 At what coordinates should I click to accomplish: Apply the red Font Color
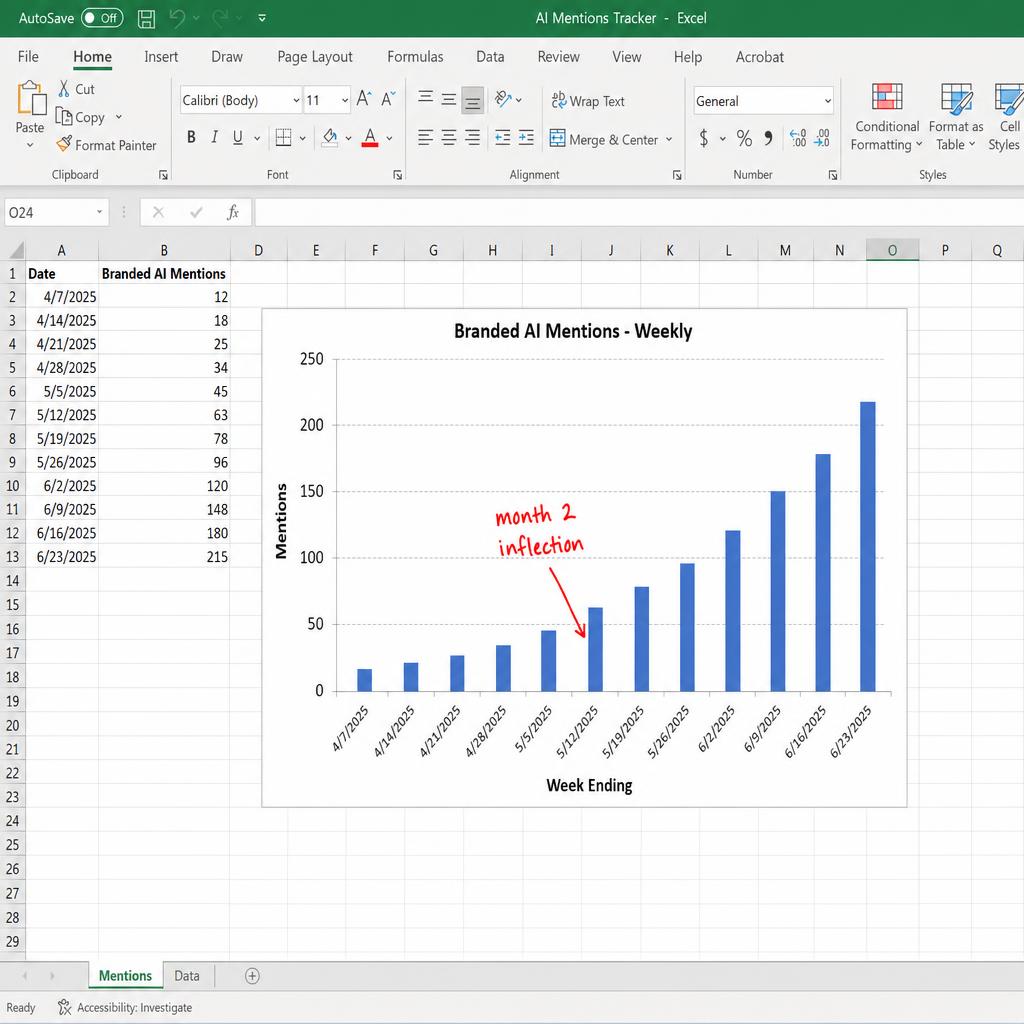[x=370, y=137]
